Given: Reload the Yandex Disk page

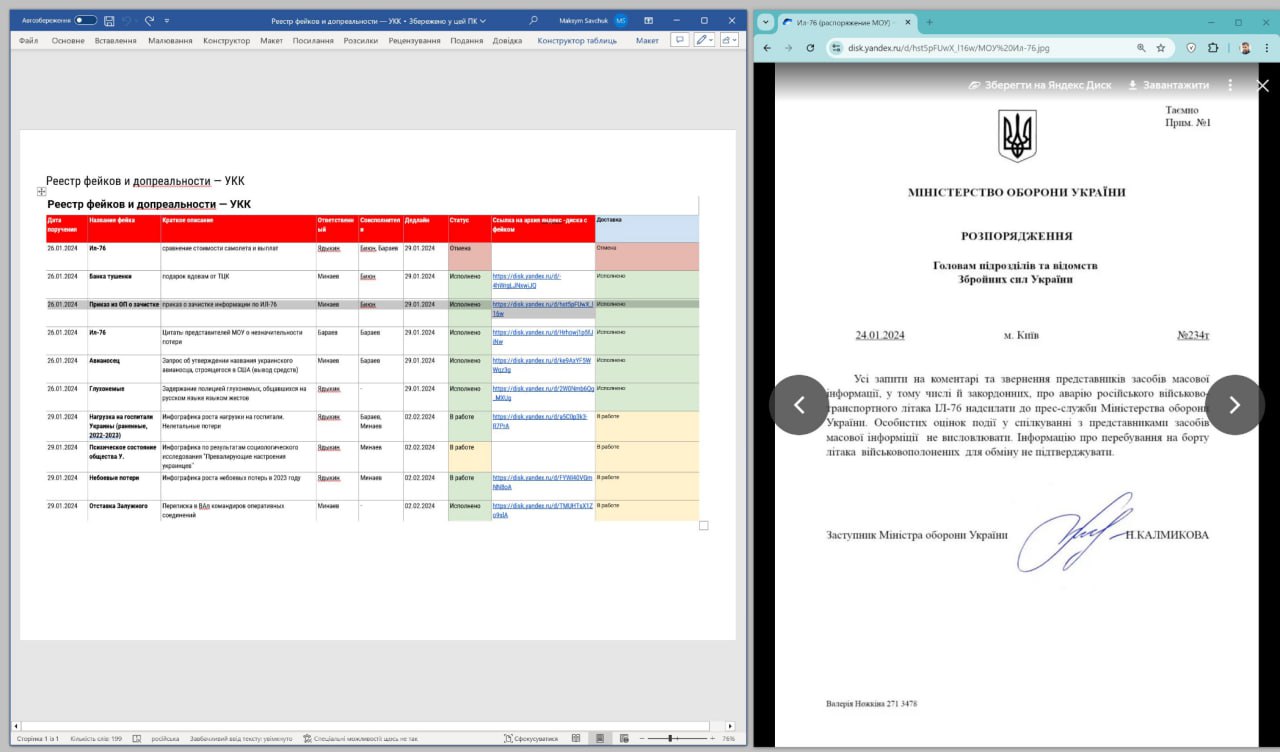Looking at the screenshot, I should 810,47.
